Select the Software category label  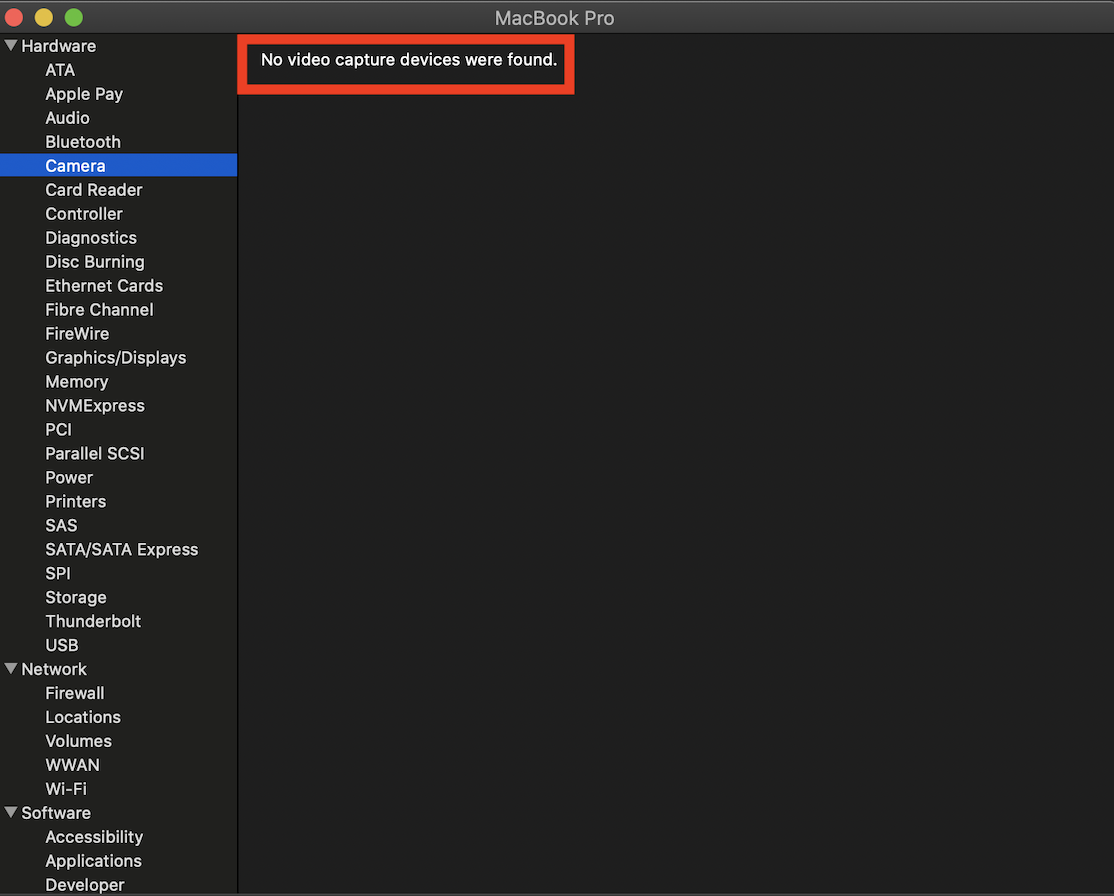pyautogui.click(x=56, y=813)
